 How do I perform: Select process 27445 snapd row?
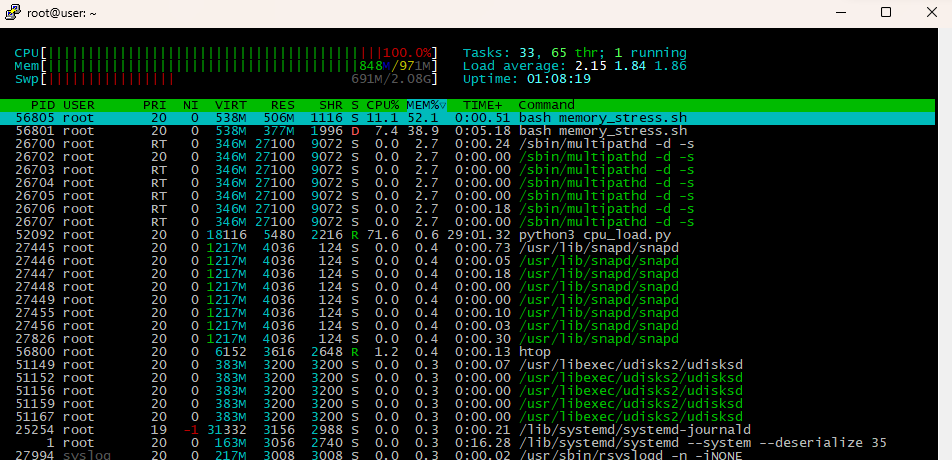click(468, 248)
